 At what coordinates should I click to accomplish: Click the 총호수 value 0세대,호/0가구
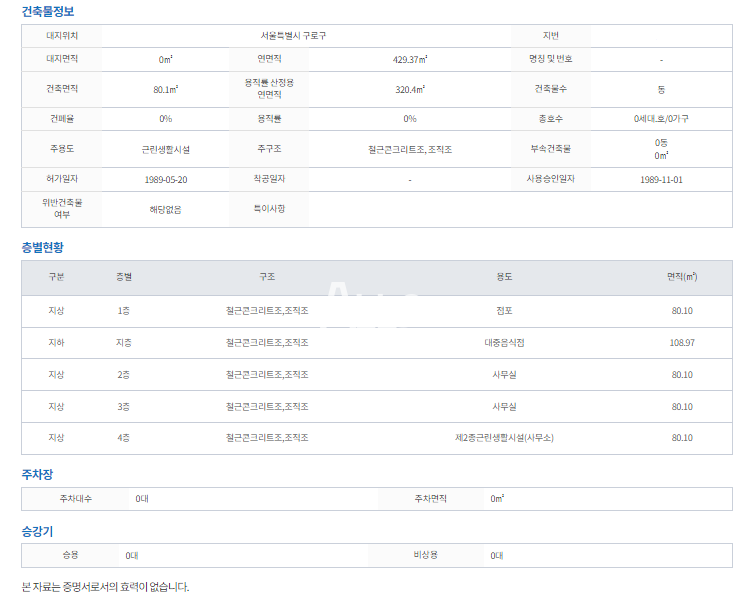(661, 119)
